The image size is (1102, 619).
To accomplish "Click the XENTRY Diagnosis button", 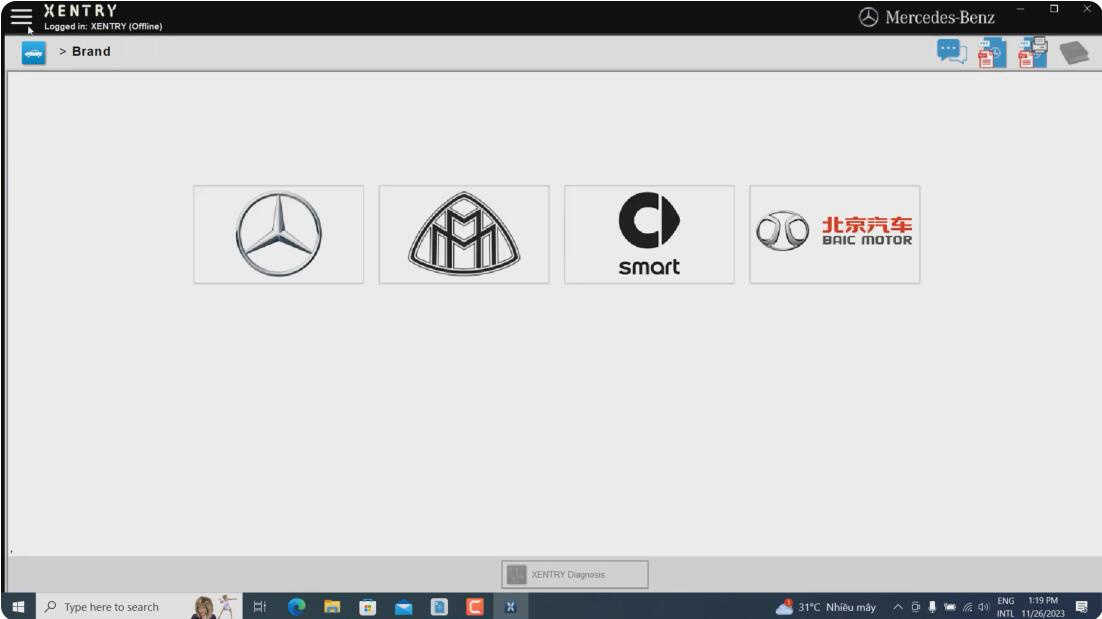I will click(575, 575).
